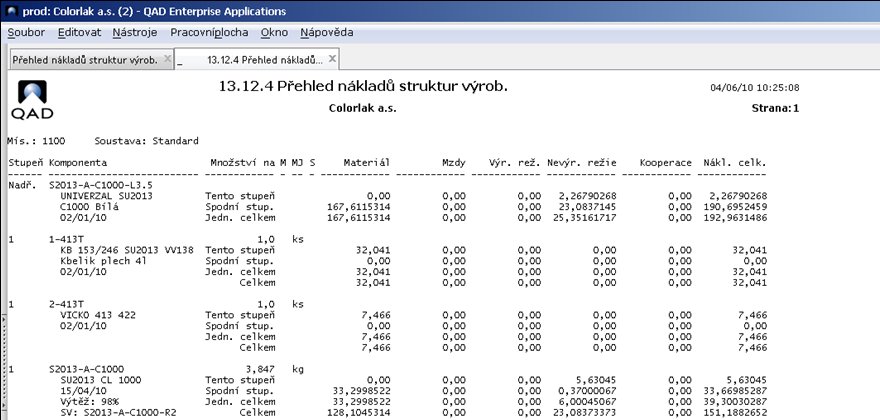Click the UNIVERZAL SU2013 description
Image resolution: width=880 pixels, height=420 pixels.
tap(106, 196)
